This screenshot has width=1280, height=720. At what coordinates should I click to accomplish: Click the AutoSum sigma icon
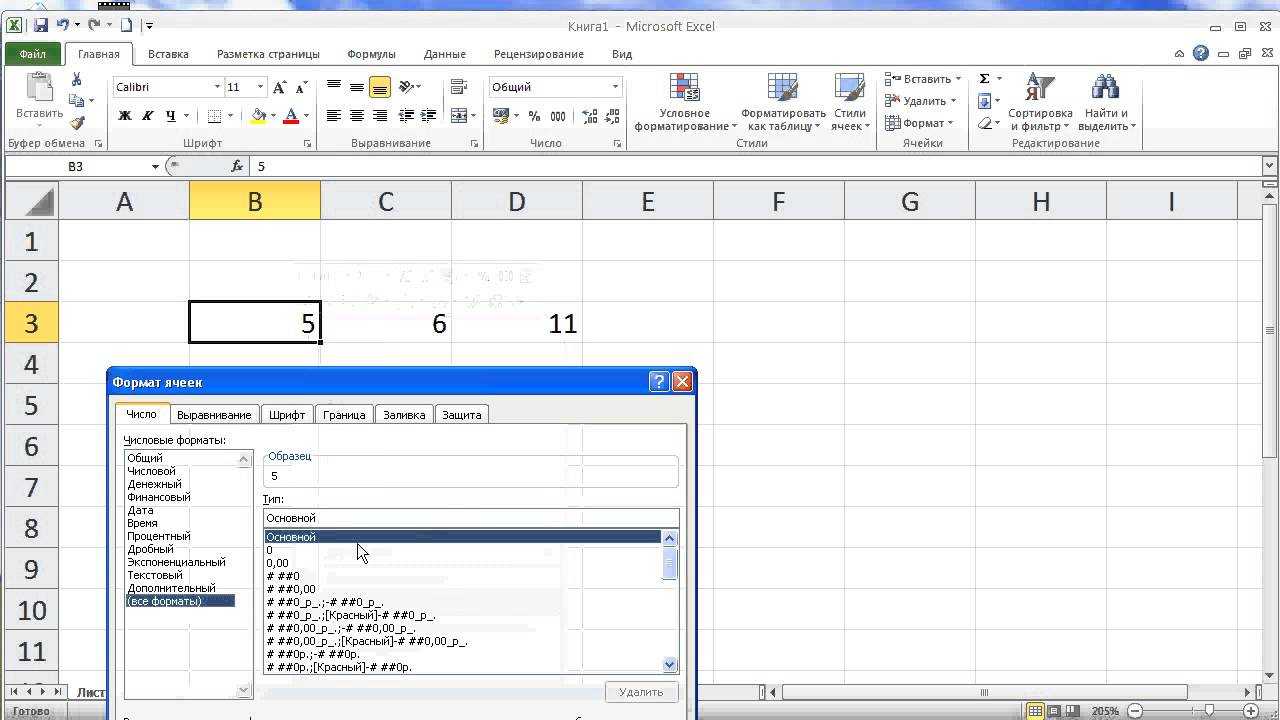(x=984, y=79)
